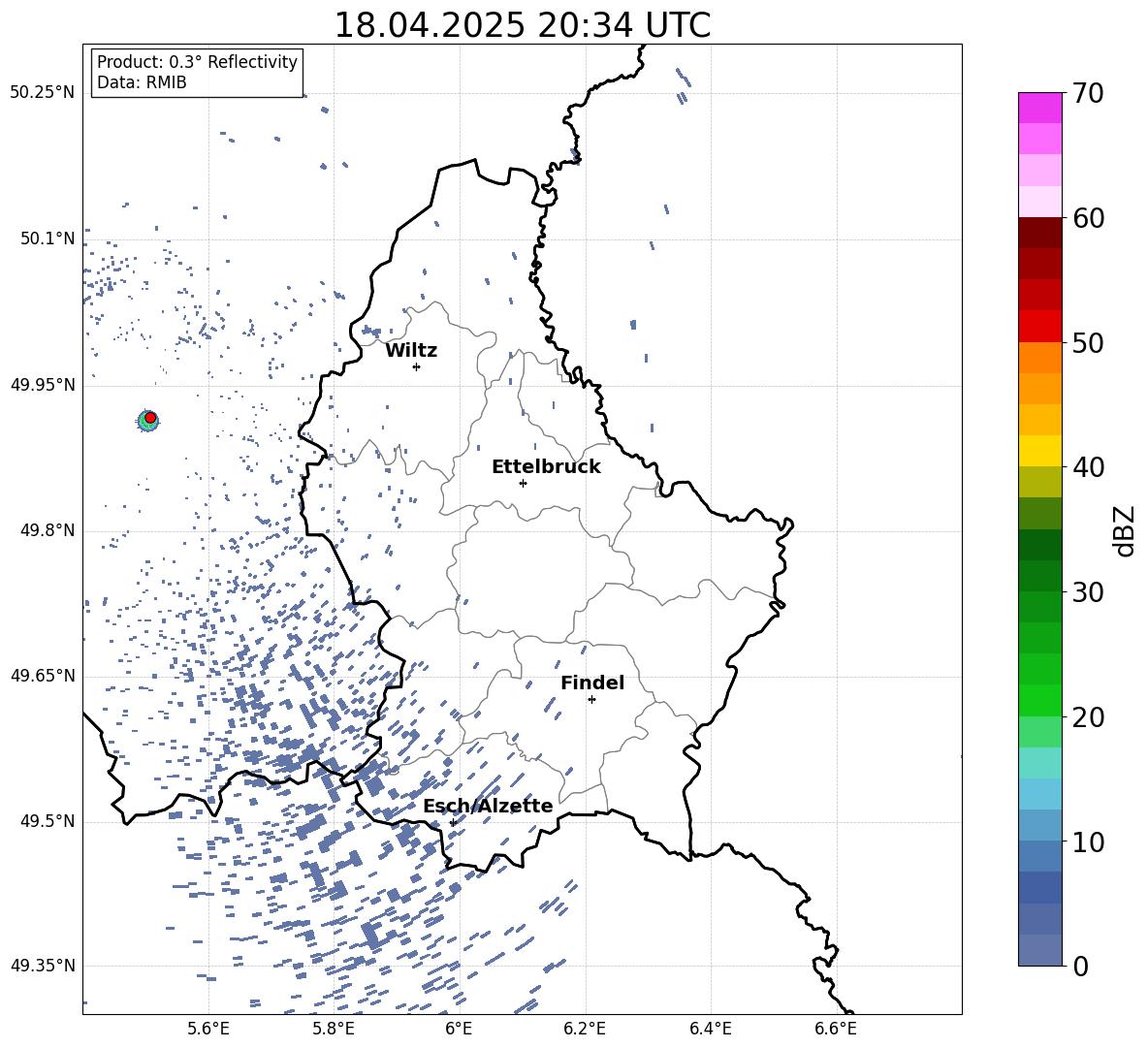Click the colorbar tick label 30

coord(1088,592)
